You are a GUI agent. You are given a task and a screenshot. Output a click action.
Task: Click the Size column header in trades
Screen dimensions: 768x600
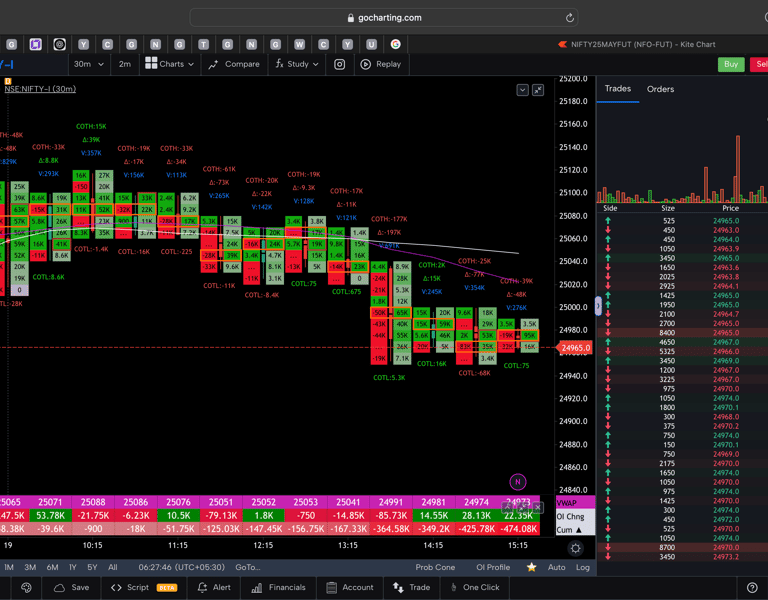click(x=668, y=208)
